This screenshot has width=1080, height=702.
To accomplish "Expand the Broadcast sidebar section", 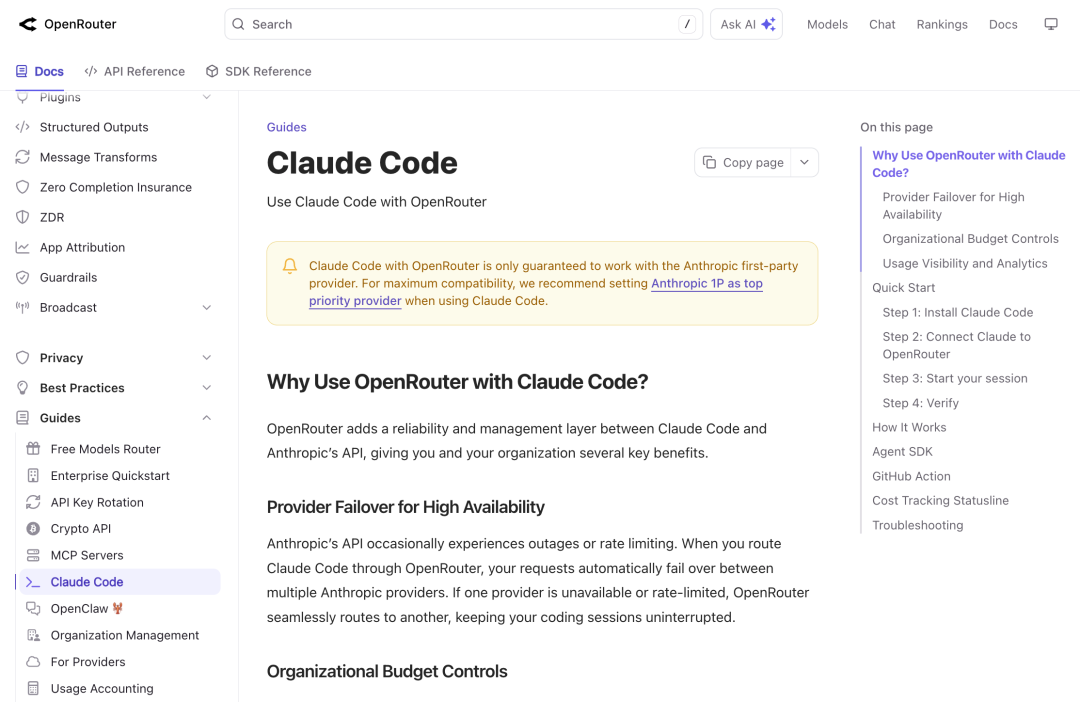I will point(207,307).
